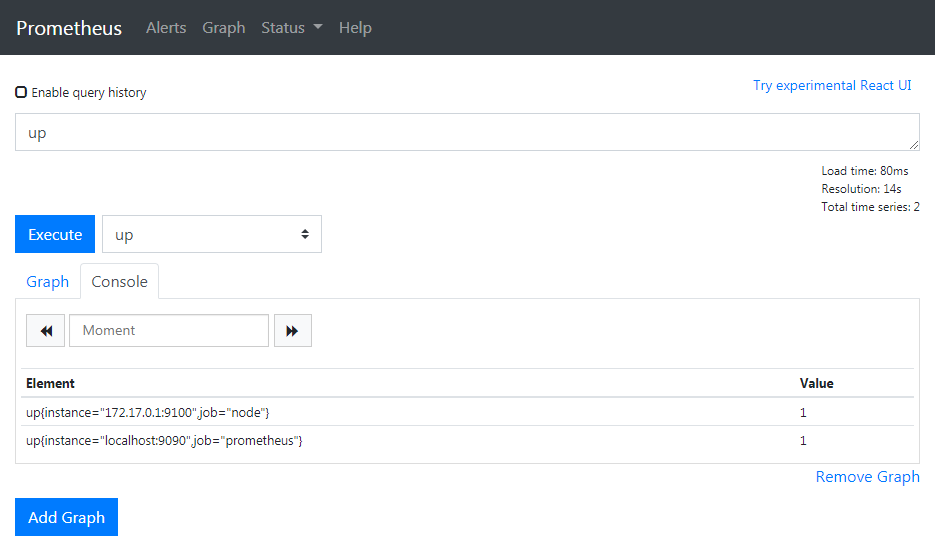The width and height of the screenshot is (935, 553).
Task: Click the Load time: 80ms text
Action: coord(865,171)
